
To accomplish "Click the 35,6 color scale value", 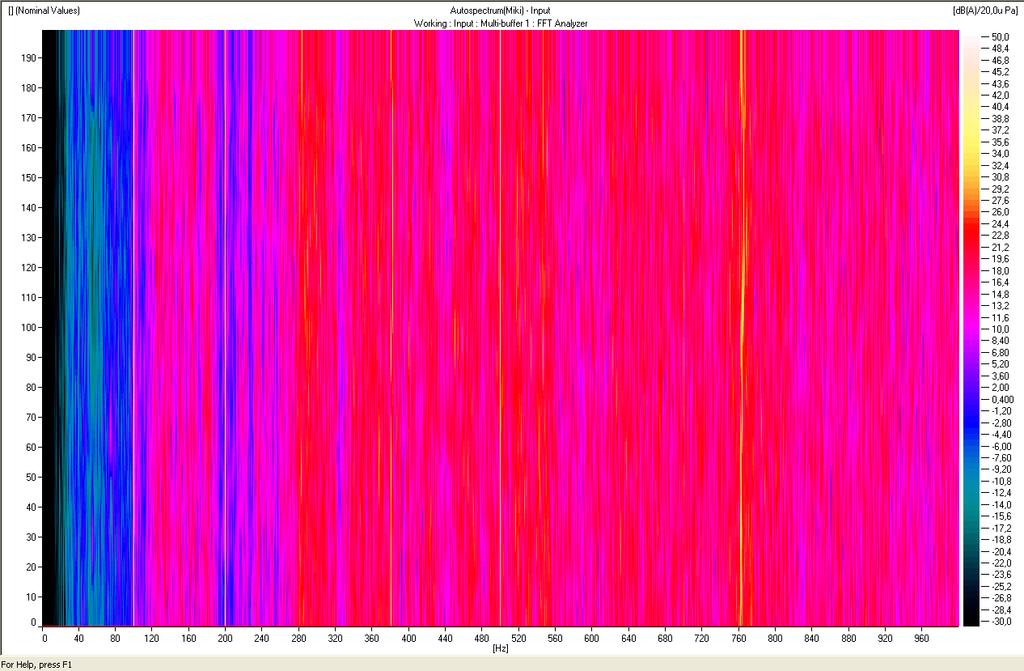I will pos(1000,142).
